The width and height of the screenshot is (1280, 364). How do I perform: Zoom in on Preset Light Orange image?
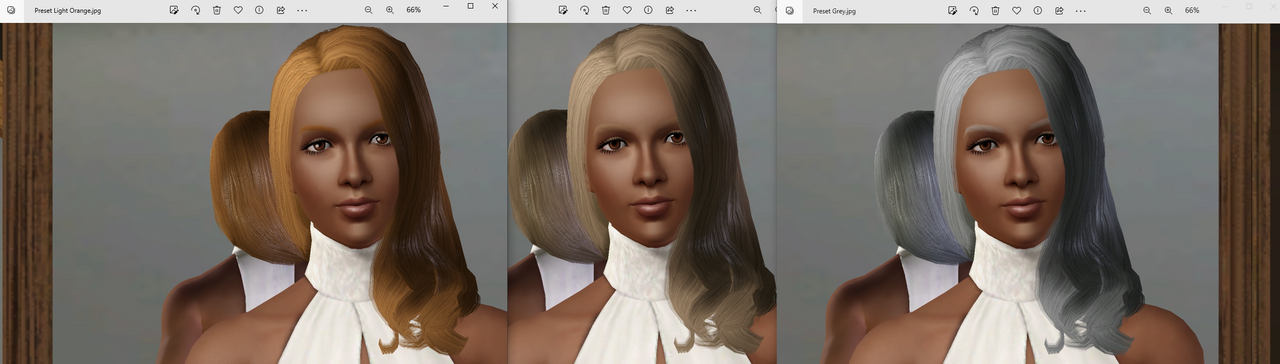point(390,9)
